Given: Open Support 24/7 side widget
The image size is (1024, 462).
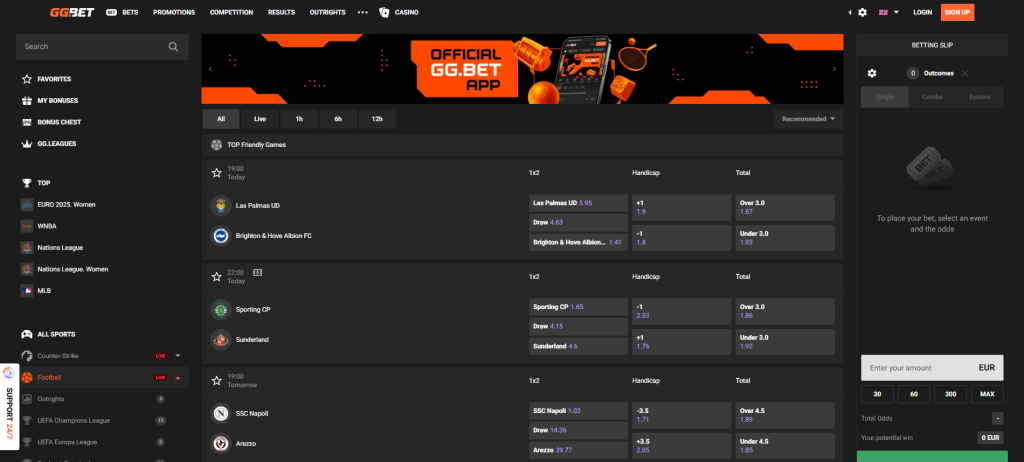Looking at the screenshot, I should (9, 406).
